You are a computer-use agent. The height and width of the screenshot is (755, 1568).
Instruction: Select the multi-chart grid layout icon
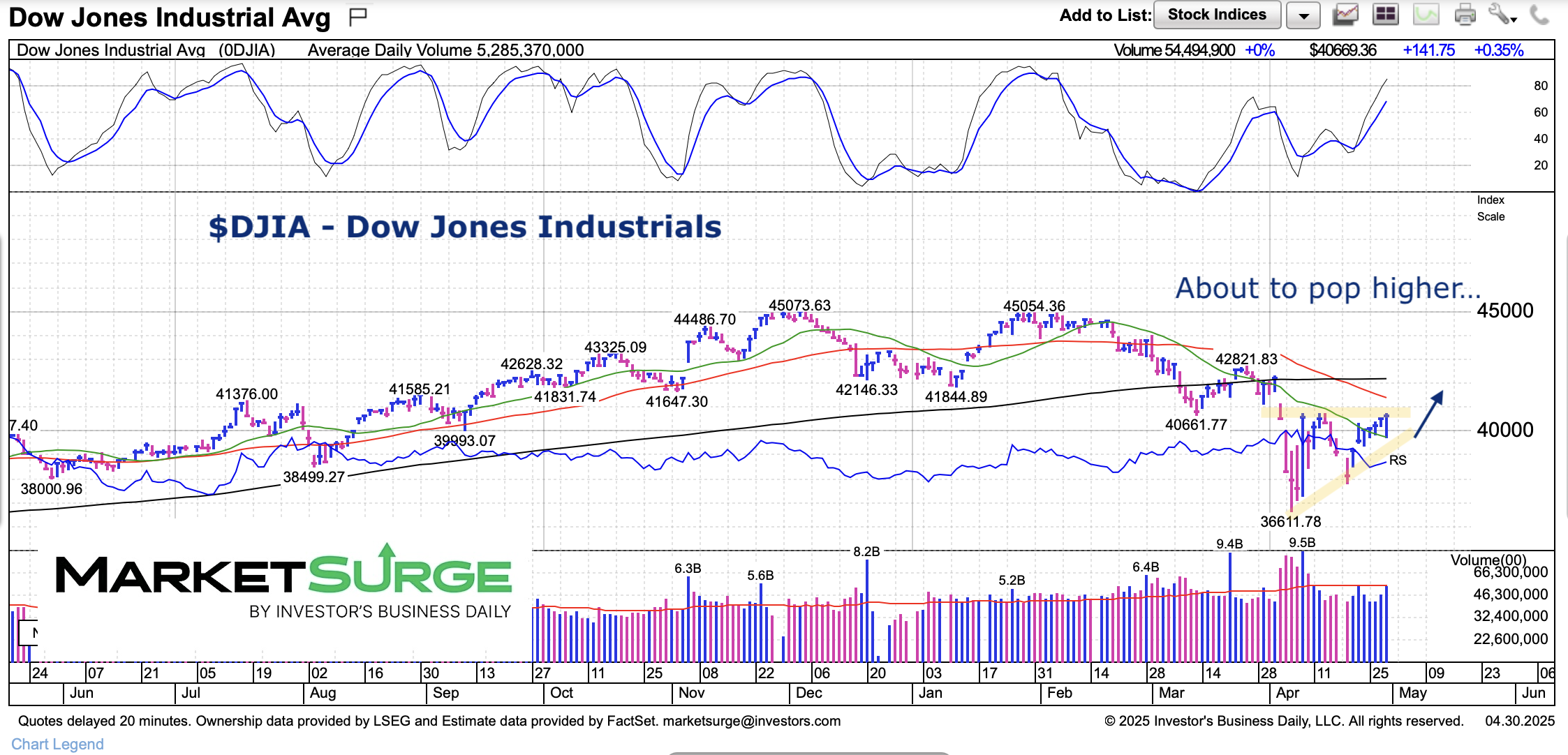pos(1385,14)
